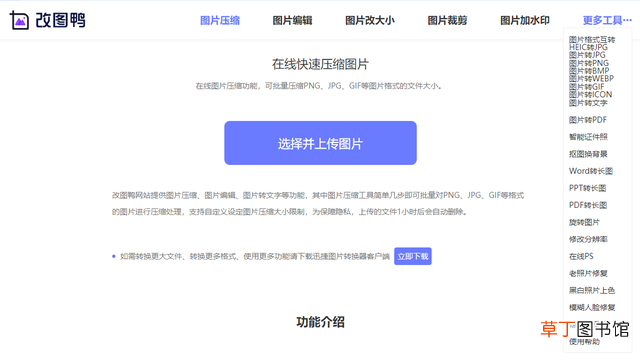Choose 图片转WEBP option
Screen dimensions: 640x364
pyautogui.click(x=591, y=79)
